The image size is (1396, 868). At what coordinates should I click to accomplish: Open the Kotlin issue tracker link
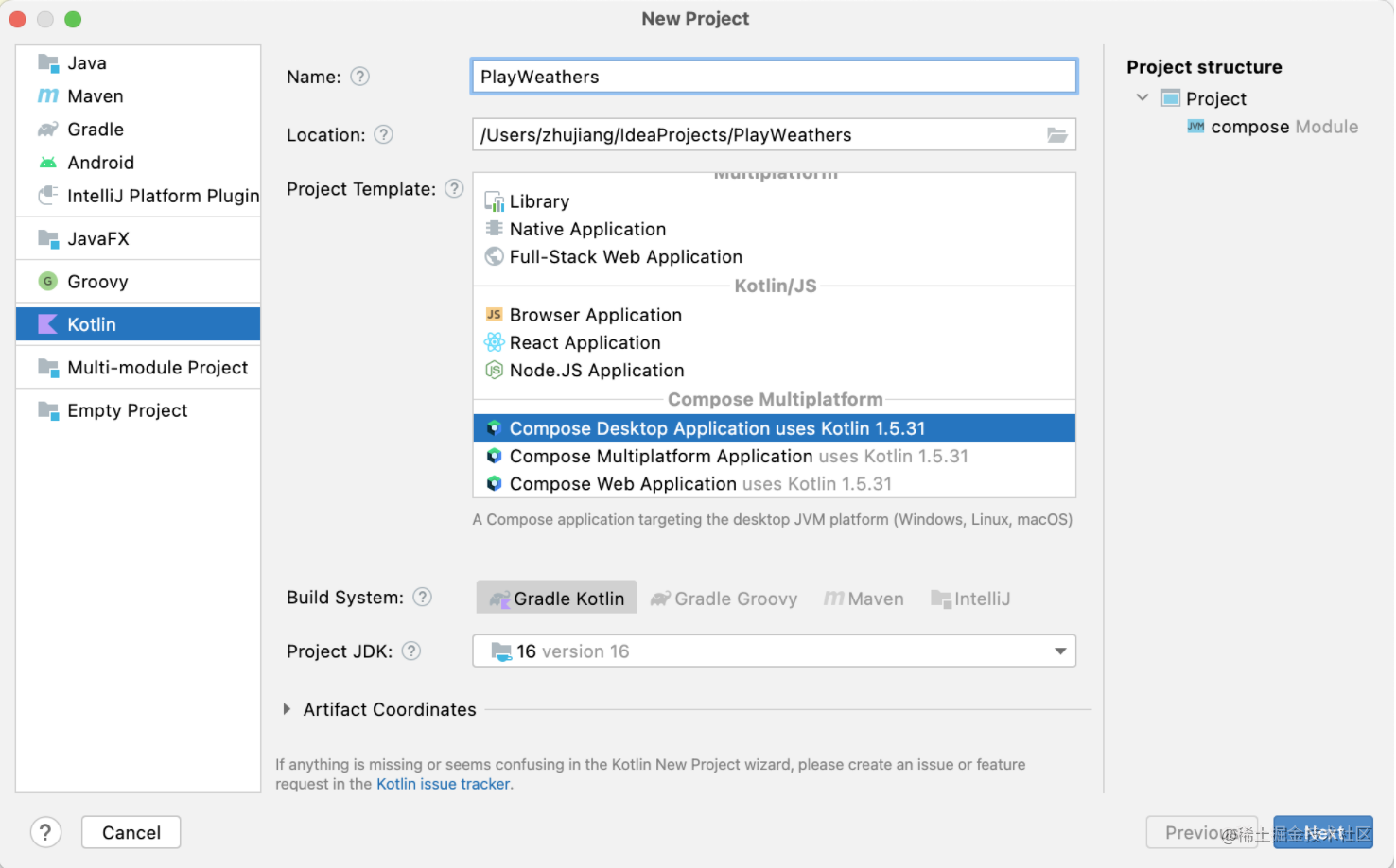444,784
